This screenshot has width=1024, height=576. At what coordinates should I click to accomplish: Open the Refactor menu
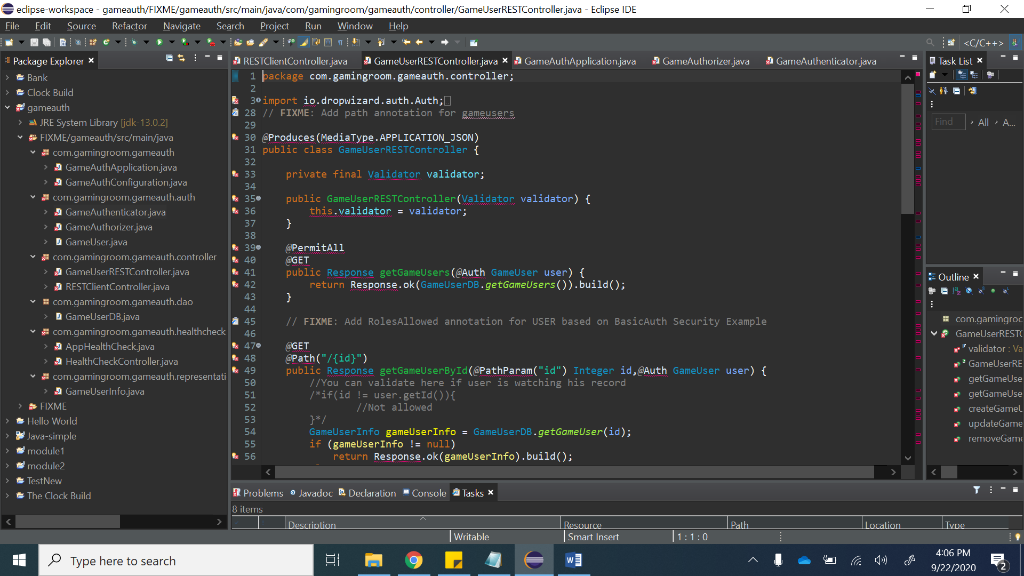(x=129, y=26)
